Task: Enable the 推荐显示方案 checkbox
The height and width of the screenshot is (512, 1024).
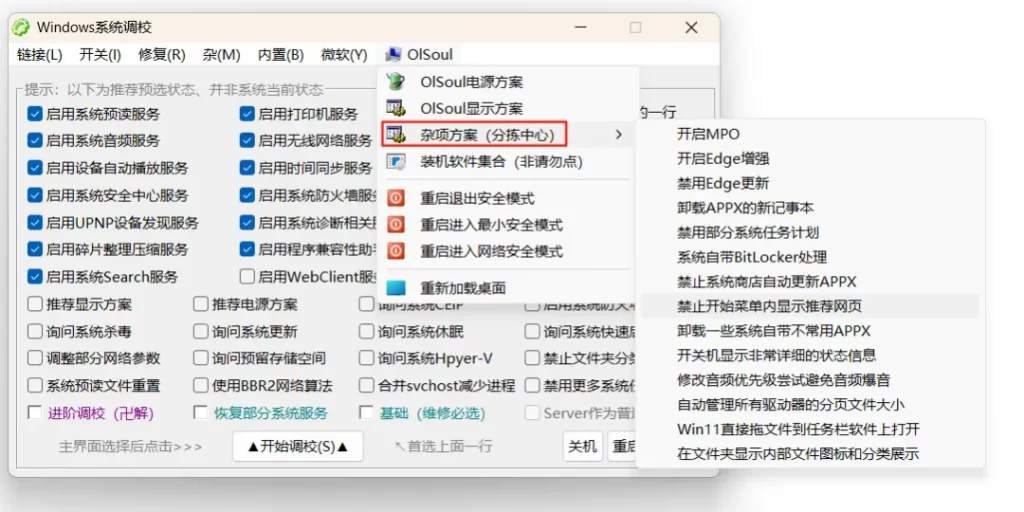Action: (x=35, y=304)
